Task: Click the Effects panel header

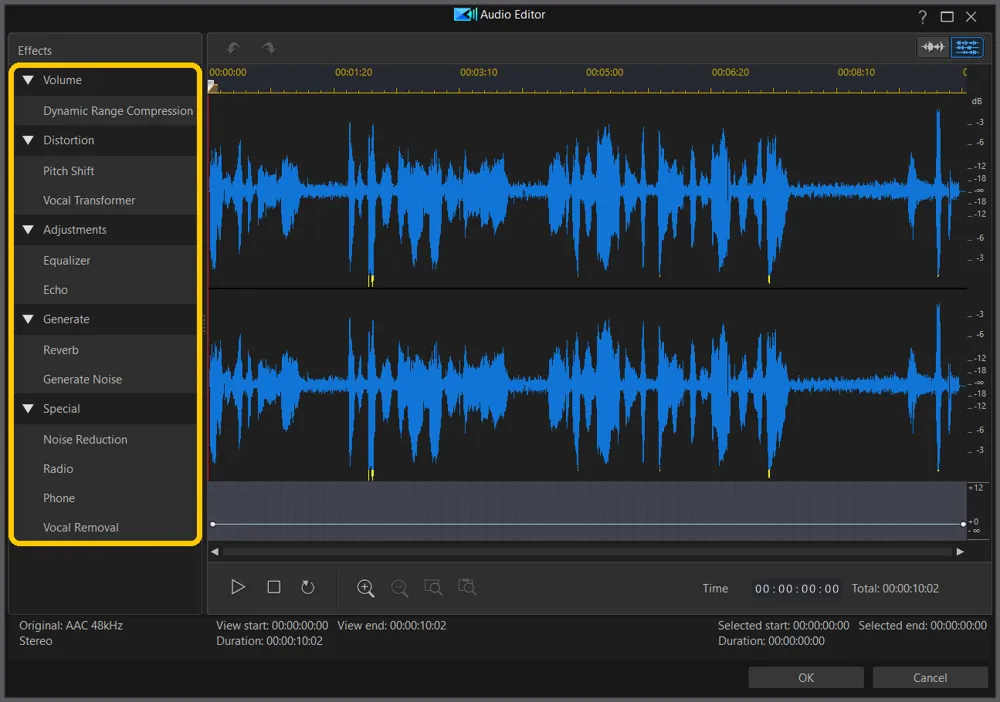Action: [35, 50]
